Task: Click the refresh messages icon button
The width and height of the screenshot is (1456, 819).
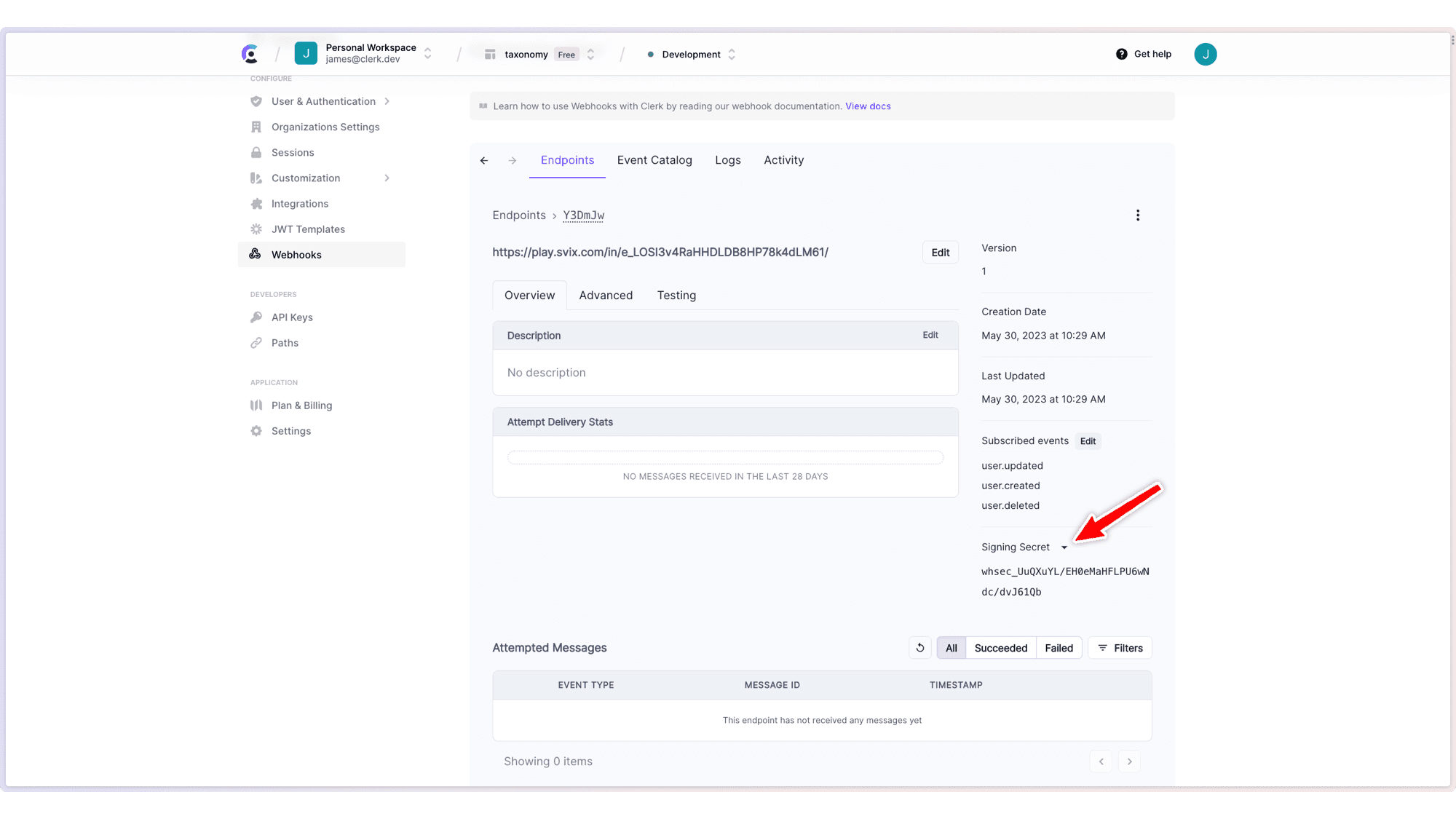Action: [920, 648]
